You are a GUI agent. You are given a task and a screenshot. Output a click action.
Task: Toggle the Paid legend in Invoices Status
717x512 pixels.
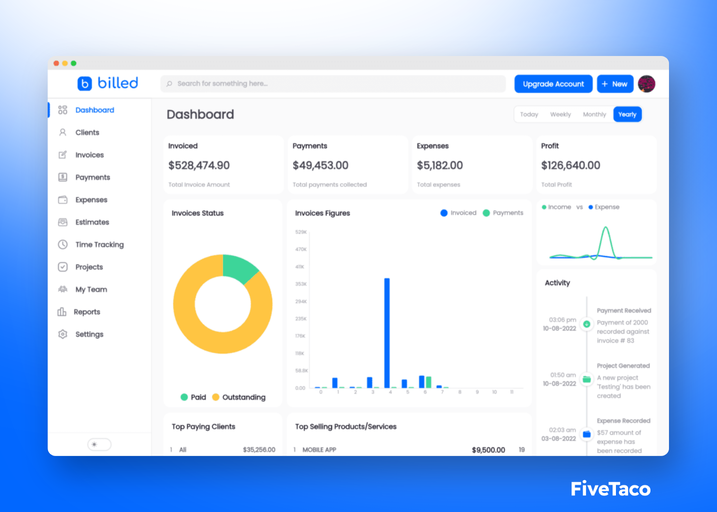tap(193, 397)
